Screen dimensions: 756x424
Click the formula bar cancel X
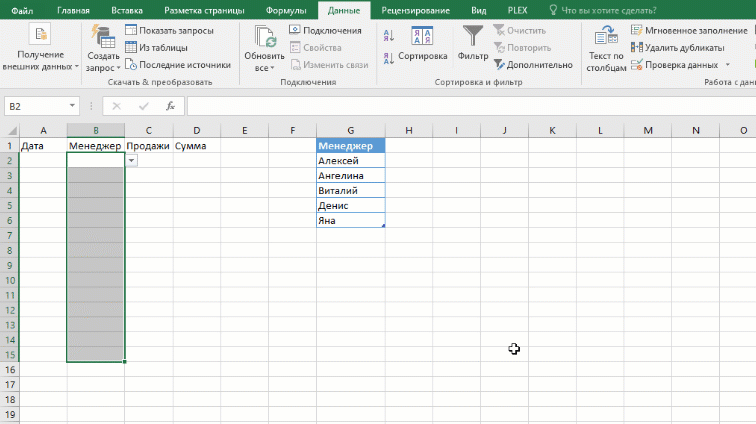pyautogui.click(x=116, y=106)
